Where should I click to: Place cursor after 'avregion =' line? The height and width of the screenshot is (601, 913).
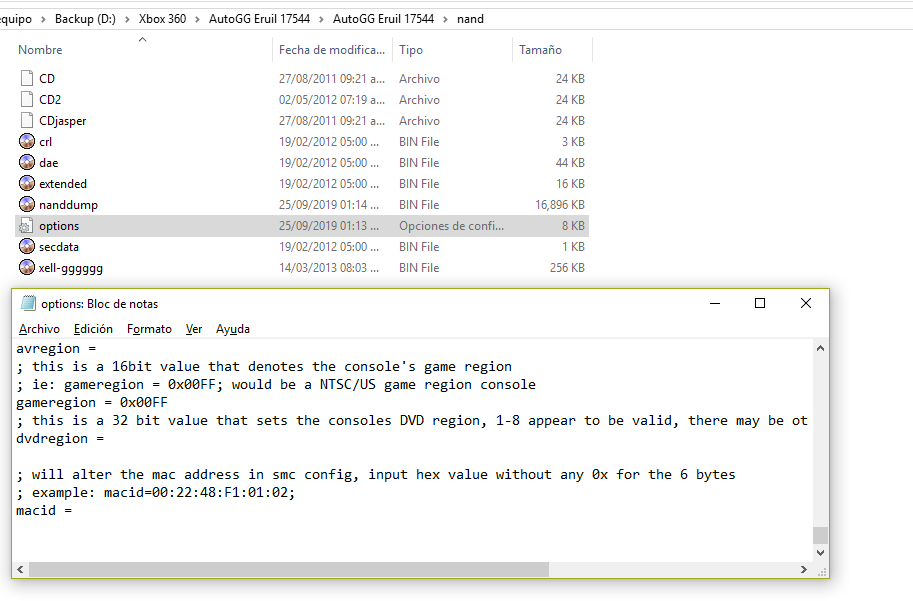(x=98, y=348)
